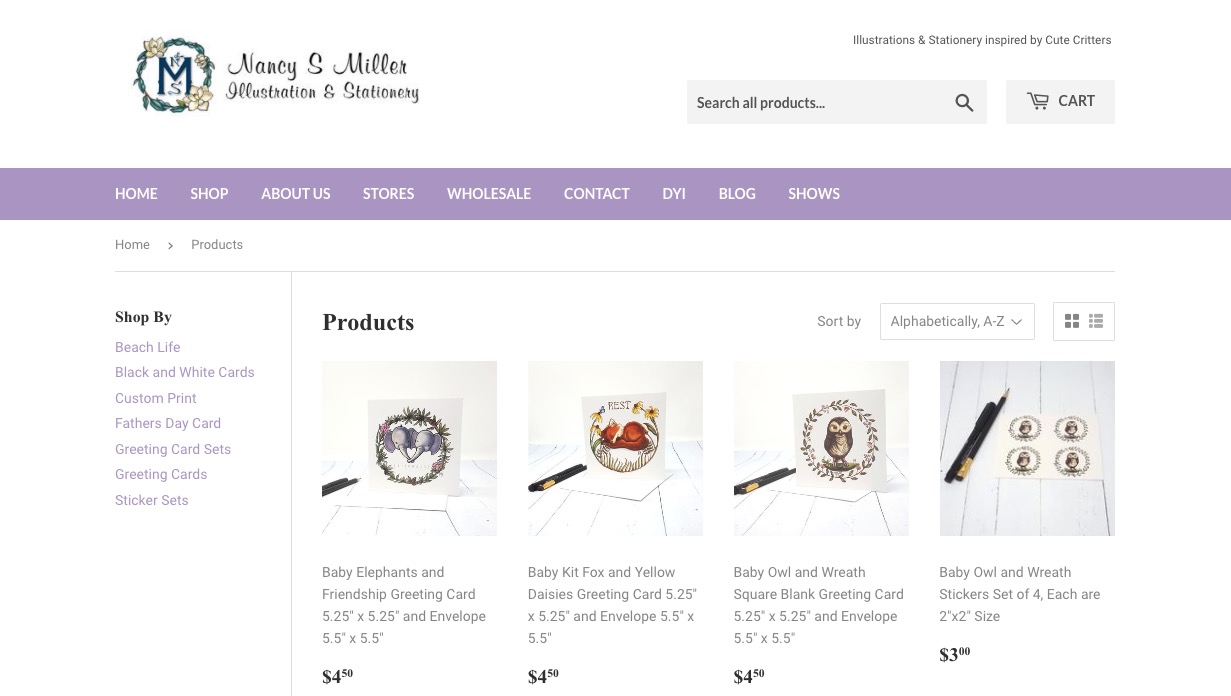Open the shopping cart icon
1231x696 pixels.
(x=1038, y=101)
